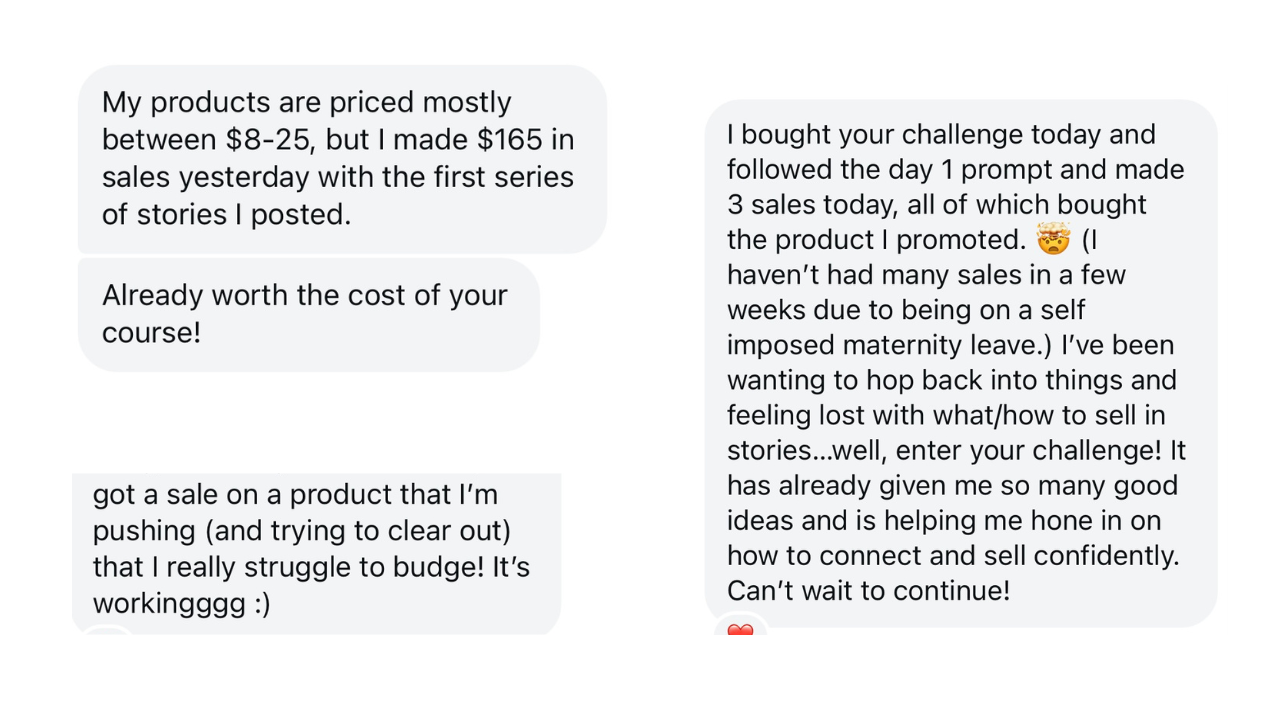This screenshot has width=1280, height=720.
Task: Tap the 'got a sale on a product' bubble
Action: pos(317,553)
